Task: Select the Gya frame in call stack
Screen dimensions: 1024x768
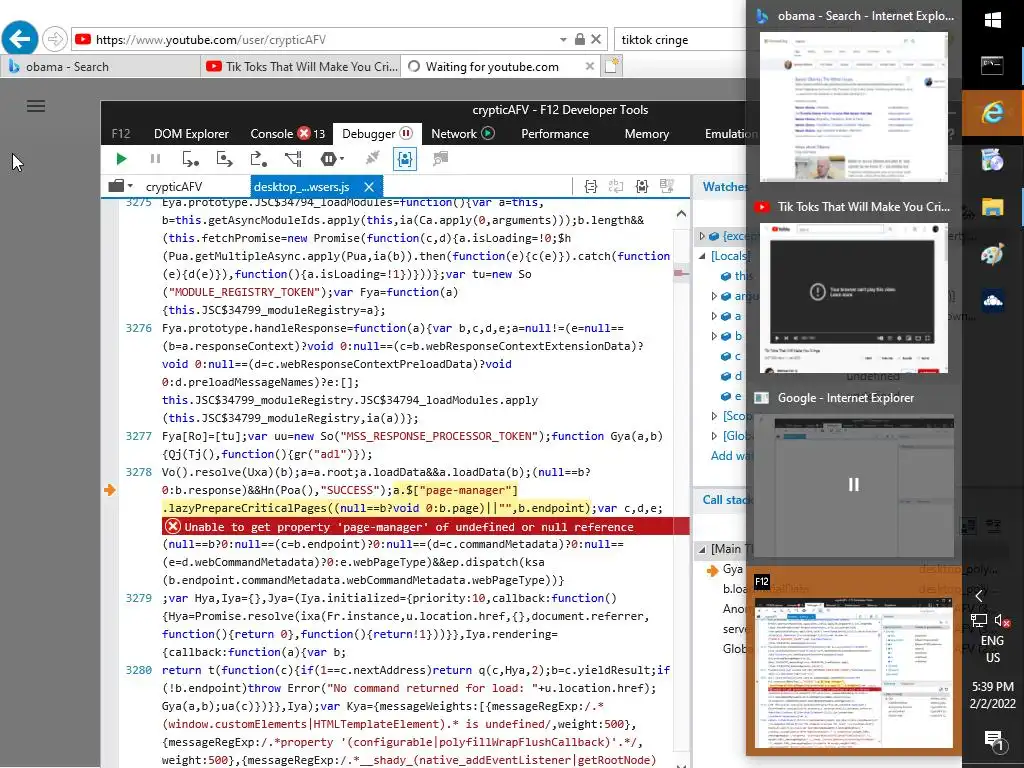Action: [732, 569]
